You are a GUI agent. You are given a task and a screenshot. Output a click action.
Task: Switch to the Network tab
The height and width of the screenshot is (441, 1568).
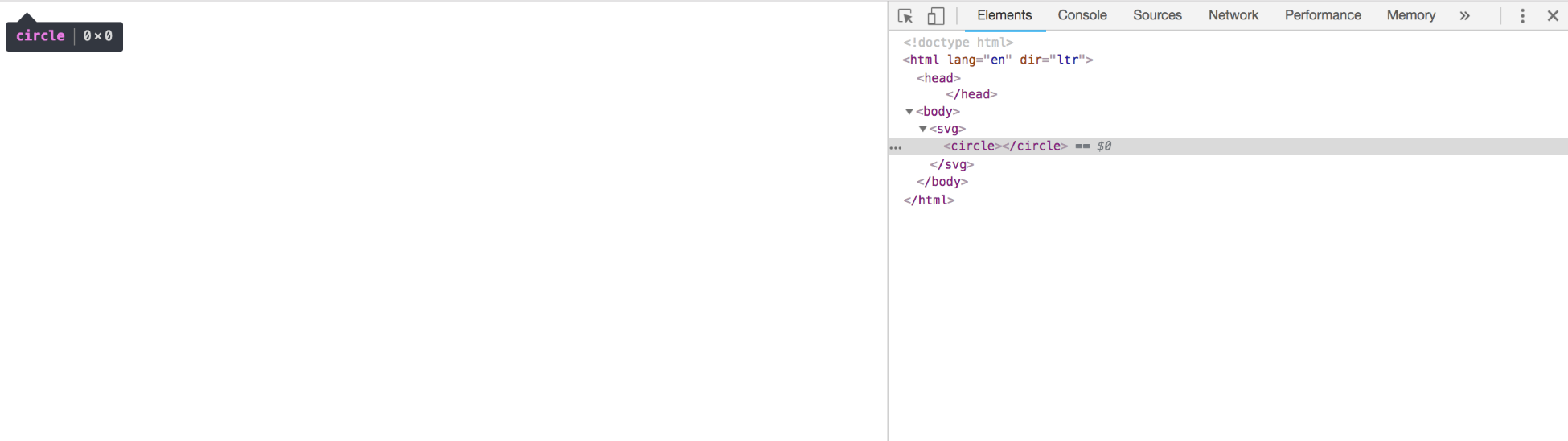tap(1233, 15)
